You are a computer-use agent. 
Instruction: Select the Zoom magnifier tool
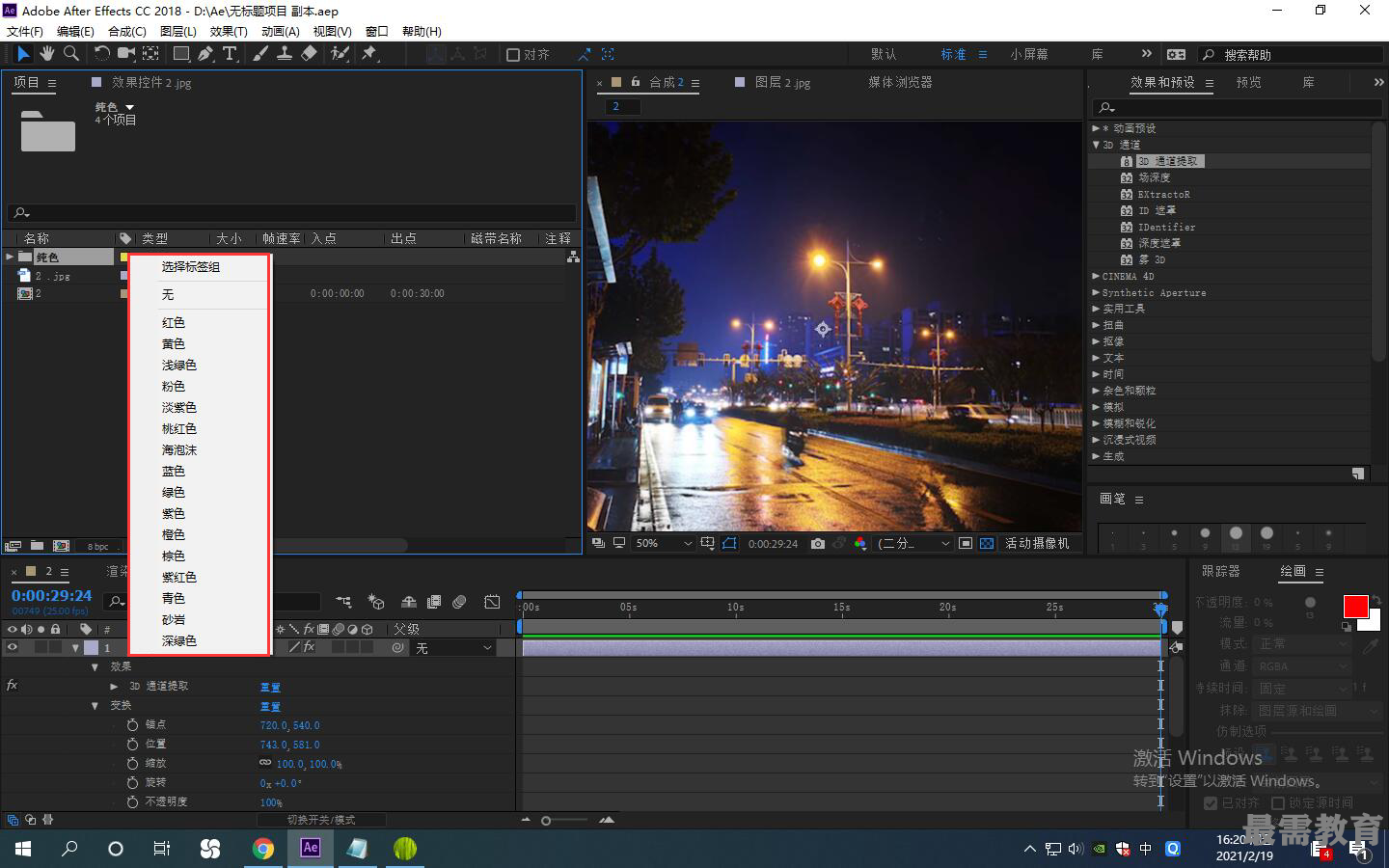[70, 54]
